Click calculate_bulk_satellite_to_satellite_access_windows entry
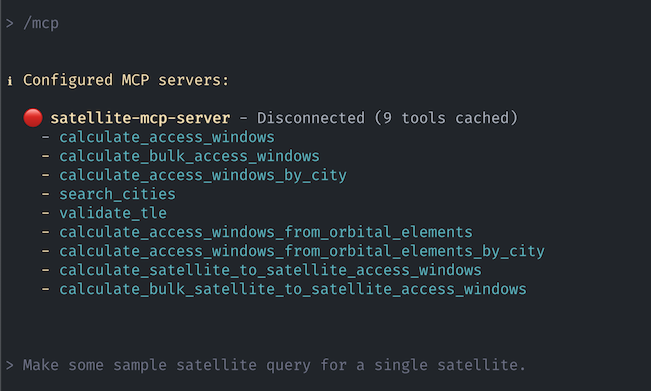The height and width of the screenshot is (391, 651). click(293, 289)
